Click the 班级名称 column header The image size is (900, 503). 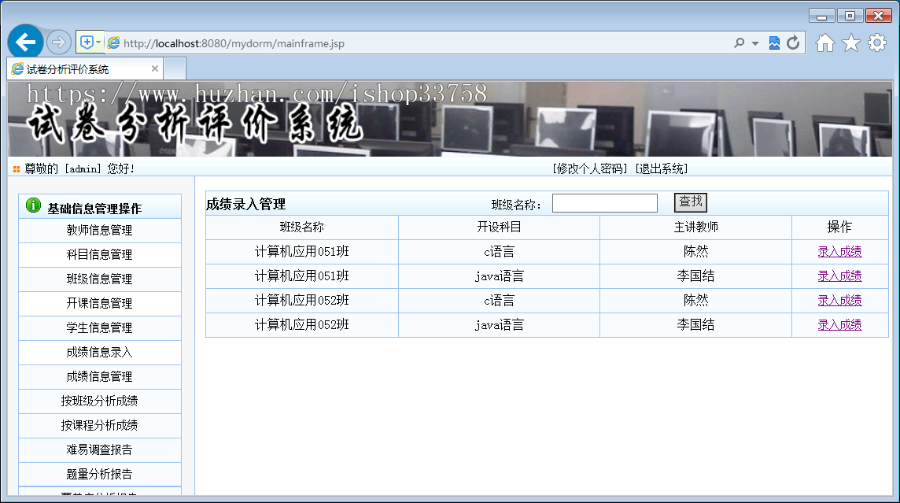click(x=302, y=227)
